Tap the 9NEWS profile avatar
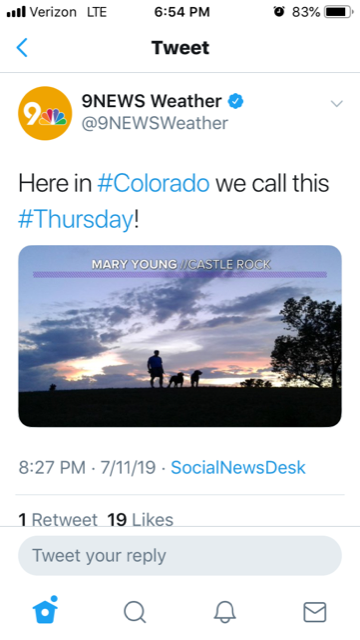Image resolution: width=360 pixels, height=640 pixels. point(45,113)
